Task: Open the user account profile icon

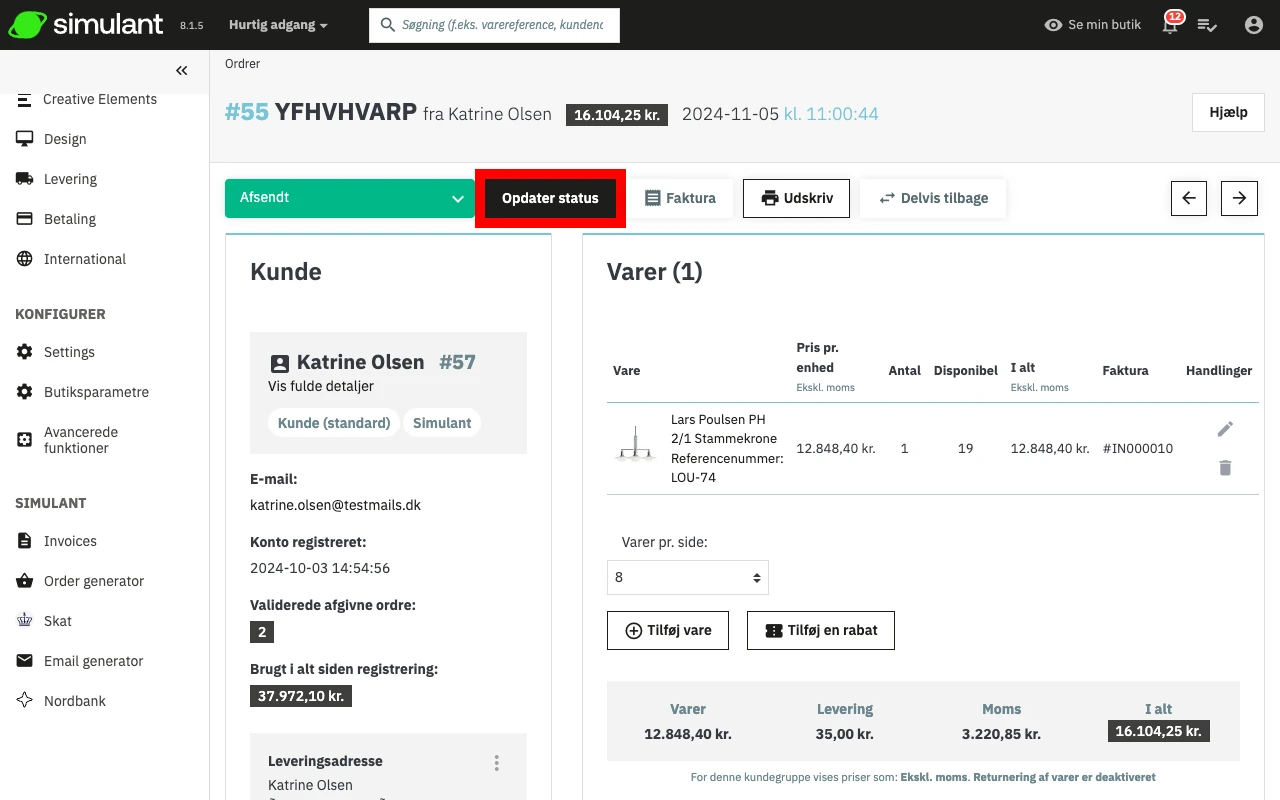Action: tap(1254, 25)
